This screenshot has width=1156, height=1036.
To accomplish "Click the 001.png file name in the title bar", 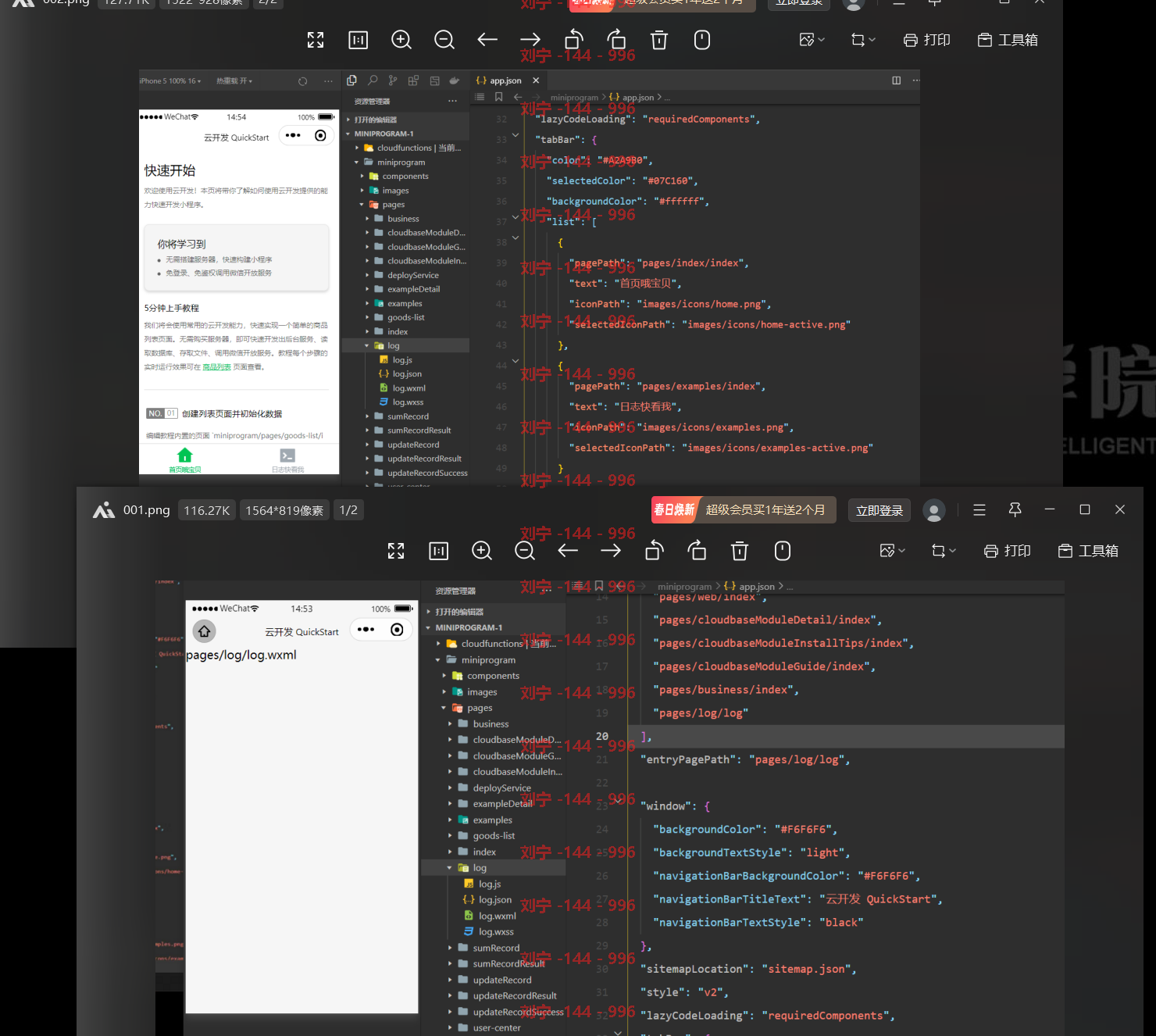I will (x=146, y=510).
